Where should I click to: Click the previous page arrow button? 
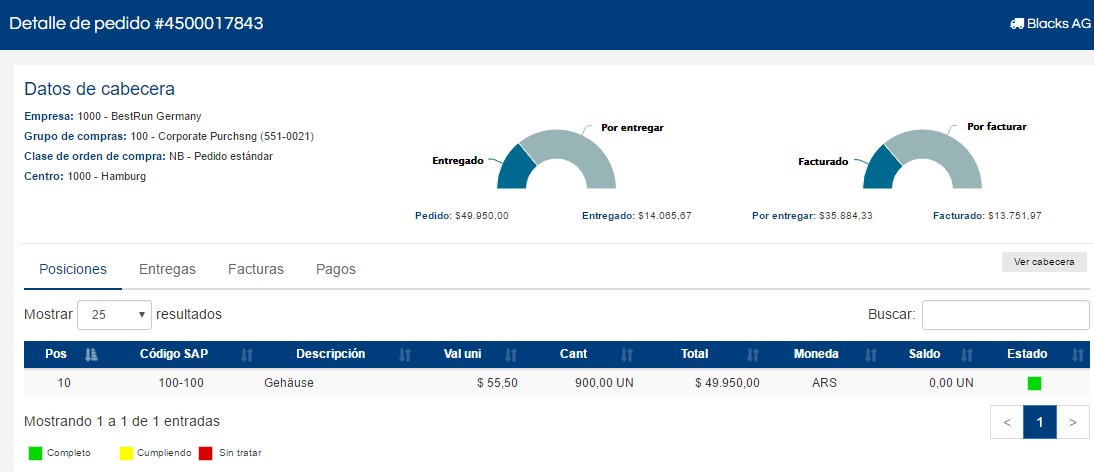pos(1007,422)
